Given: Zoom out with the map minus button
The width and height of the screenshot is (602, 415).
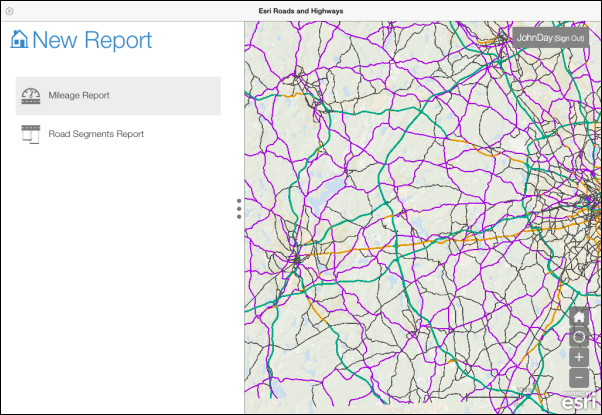Looking at the screenshot, I should [579, 377].
